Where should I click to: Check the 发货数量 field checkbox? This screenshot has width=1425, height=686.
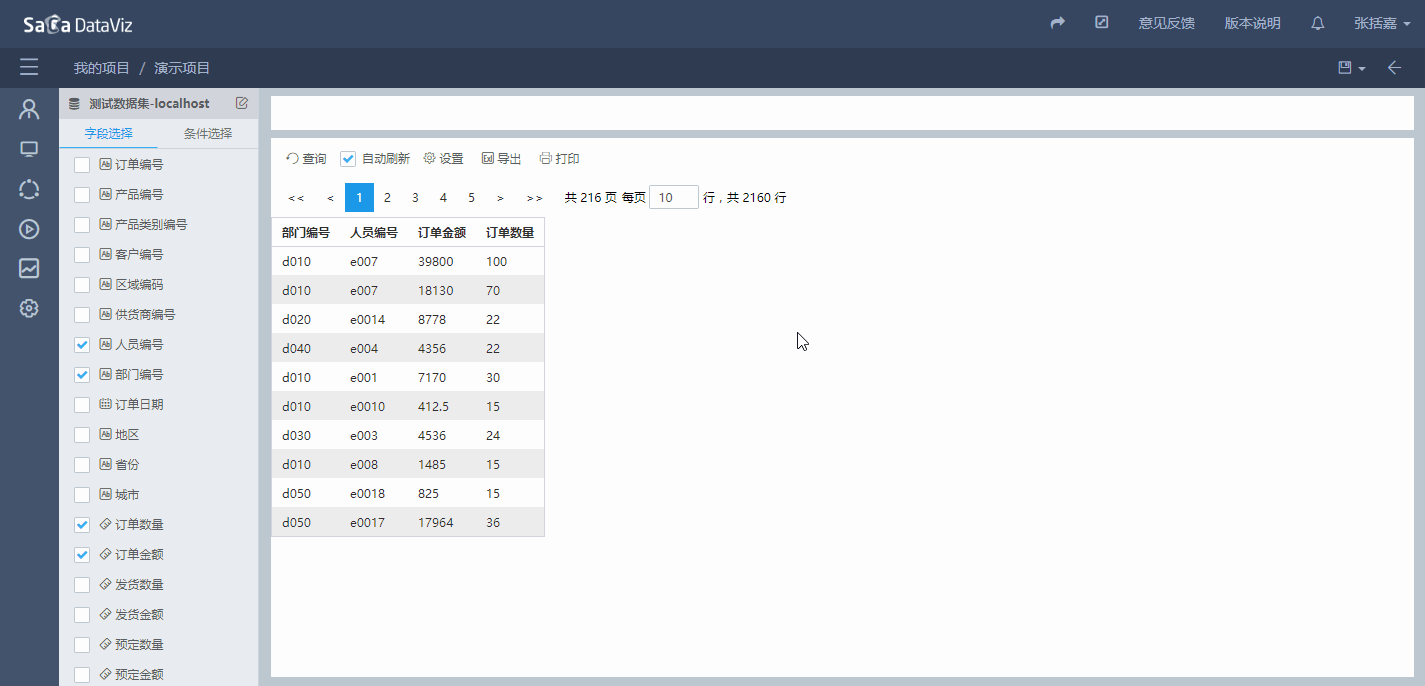(82, 585)
